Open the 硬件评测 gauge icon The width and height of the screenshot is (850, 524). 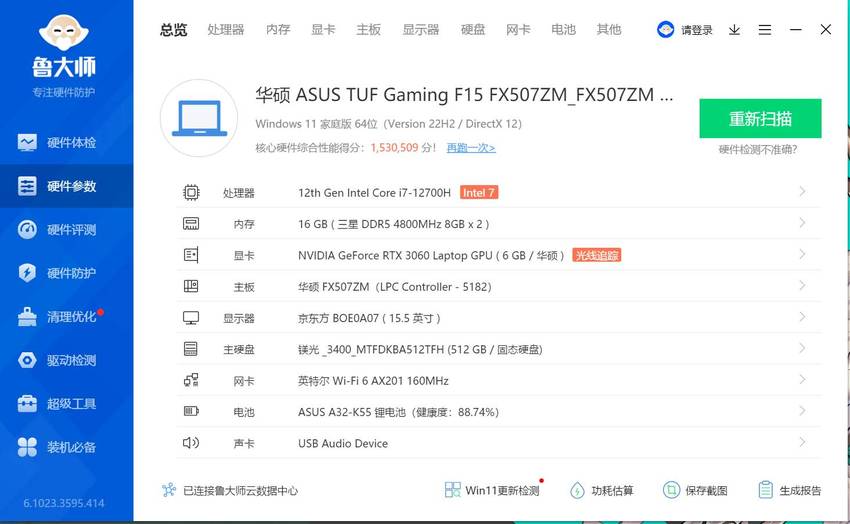pos(27,229)
